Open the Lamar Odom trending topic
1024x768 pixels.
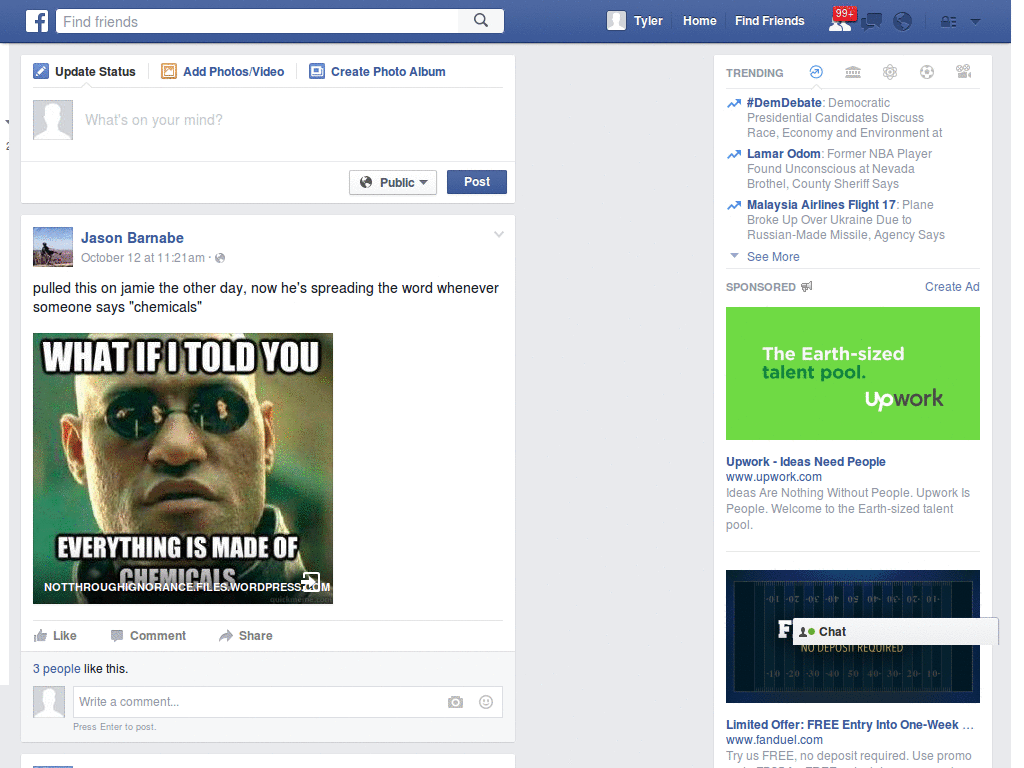pos(784,153)
